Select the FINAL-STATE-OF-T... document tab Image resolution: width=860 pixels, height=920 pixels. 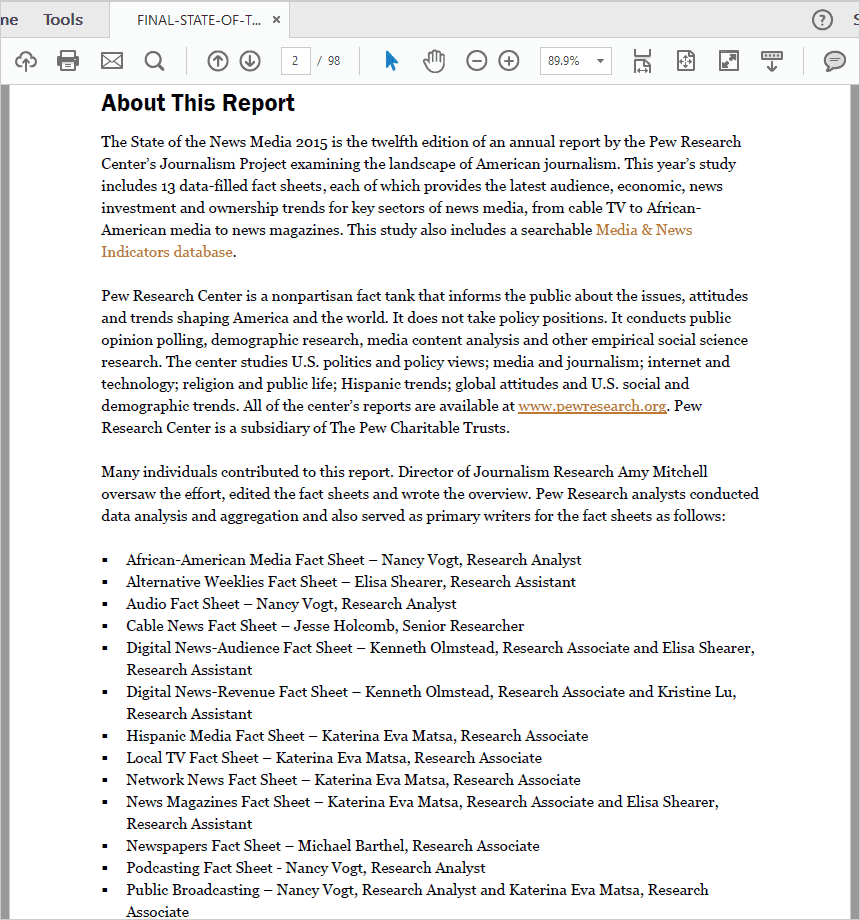tap(199, 20)
